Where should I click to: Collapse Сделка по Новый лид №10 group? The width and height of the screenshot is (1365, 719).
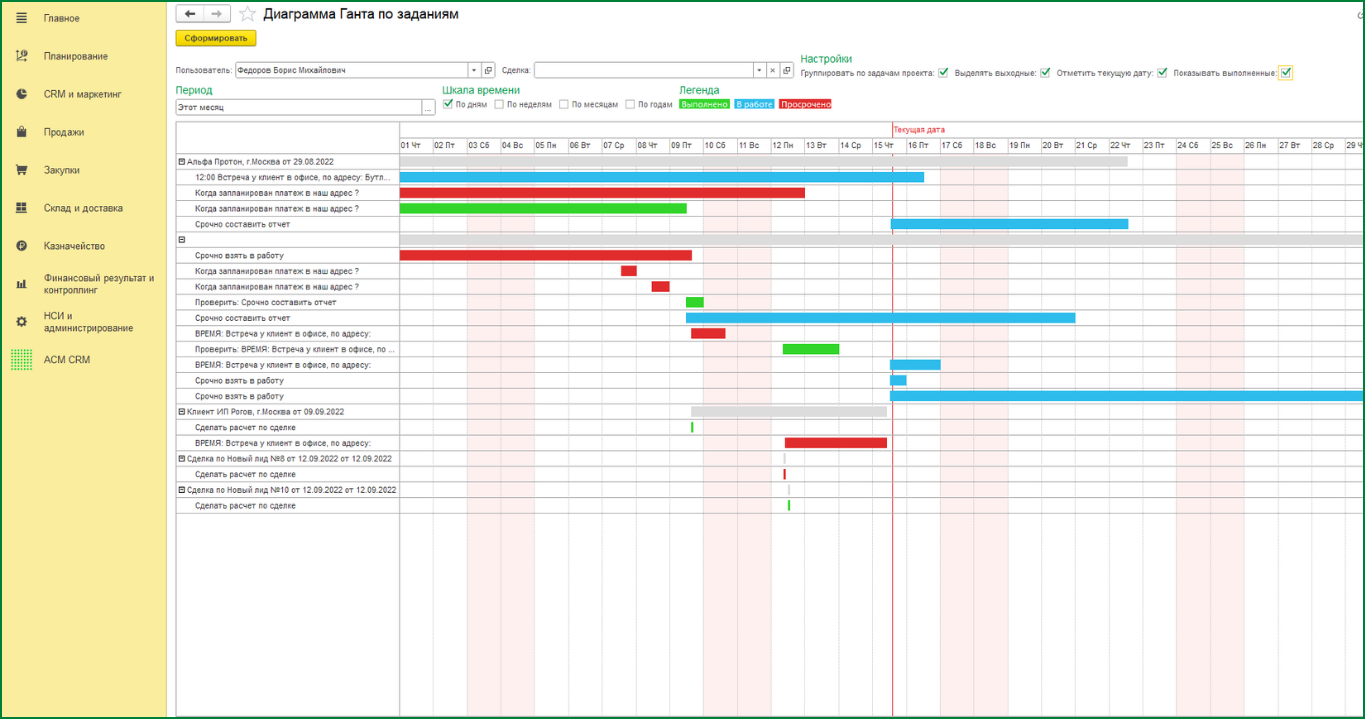182,490
